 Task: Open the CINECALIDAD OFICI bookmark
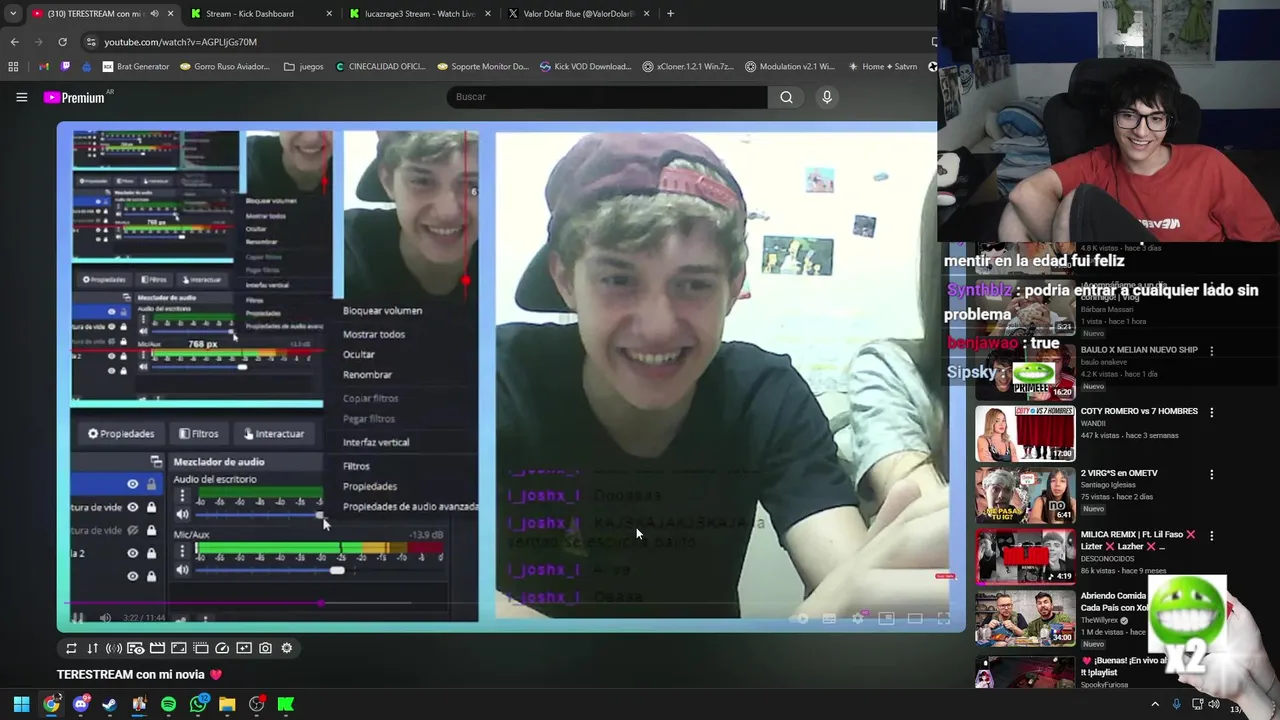click(379, 67)
